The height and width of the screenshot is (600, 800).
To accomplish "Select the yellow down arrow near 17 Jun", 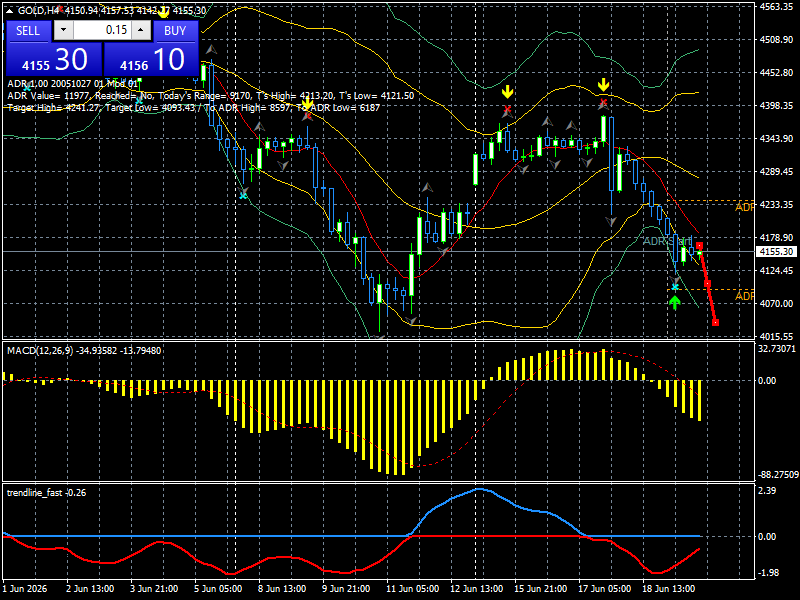I will [604, 85].
